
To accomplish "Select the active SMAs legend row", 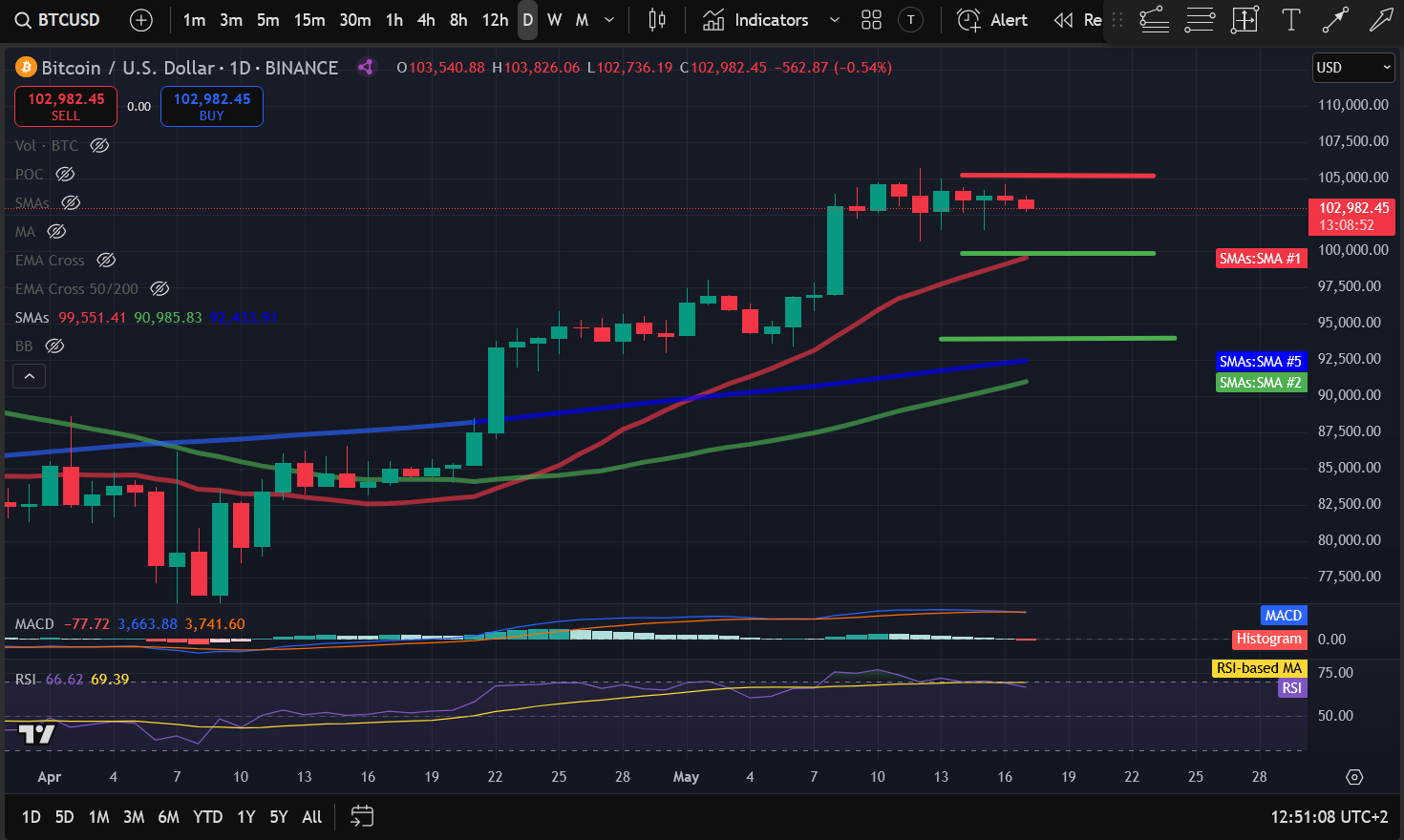I will 146,317.
